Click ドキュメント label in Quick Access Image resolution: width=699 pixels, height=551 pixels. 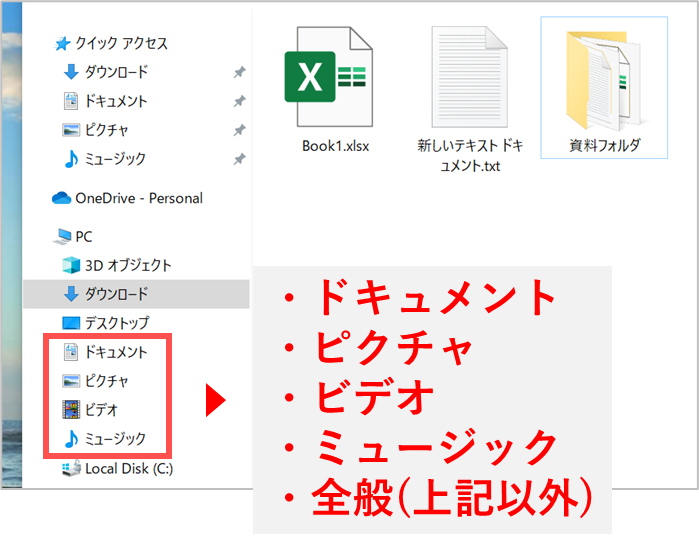coord(116,101)
